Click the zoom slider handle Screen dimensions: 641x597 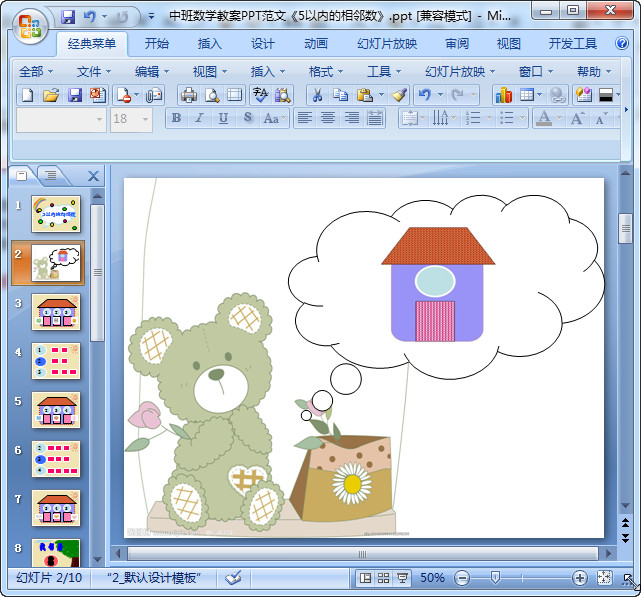[495, 578]
